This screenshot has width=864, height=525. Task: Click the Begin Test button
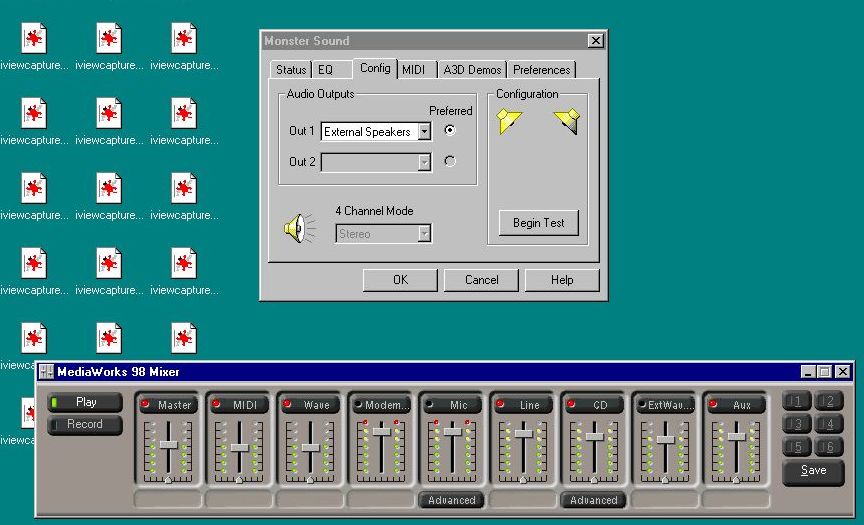pos(539,223)
